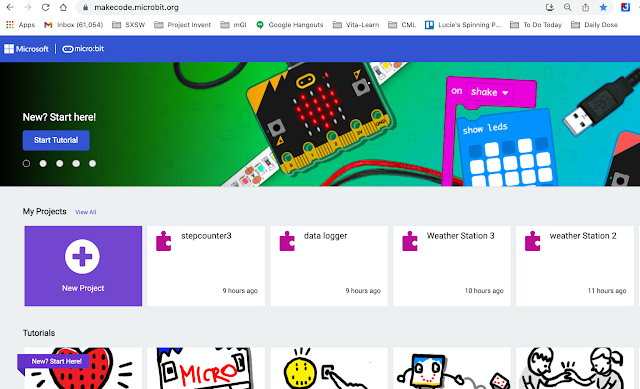This screenshot has width=640, height=389.
Task: Open the data logger project
Action: click(329, 266)
